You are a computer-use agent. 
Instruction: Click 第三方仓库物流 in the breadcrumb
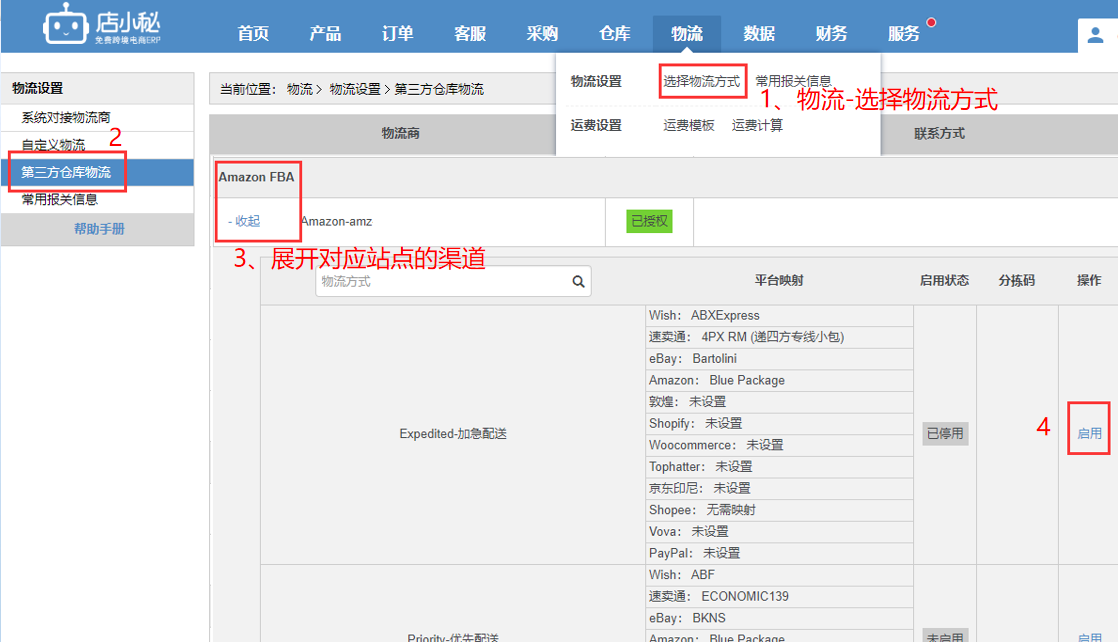point(439,89)
